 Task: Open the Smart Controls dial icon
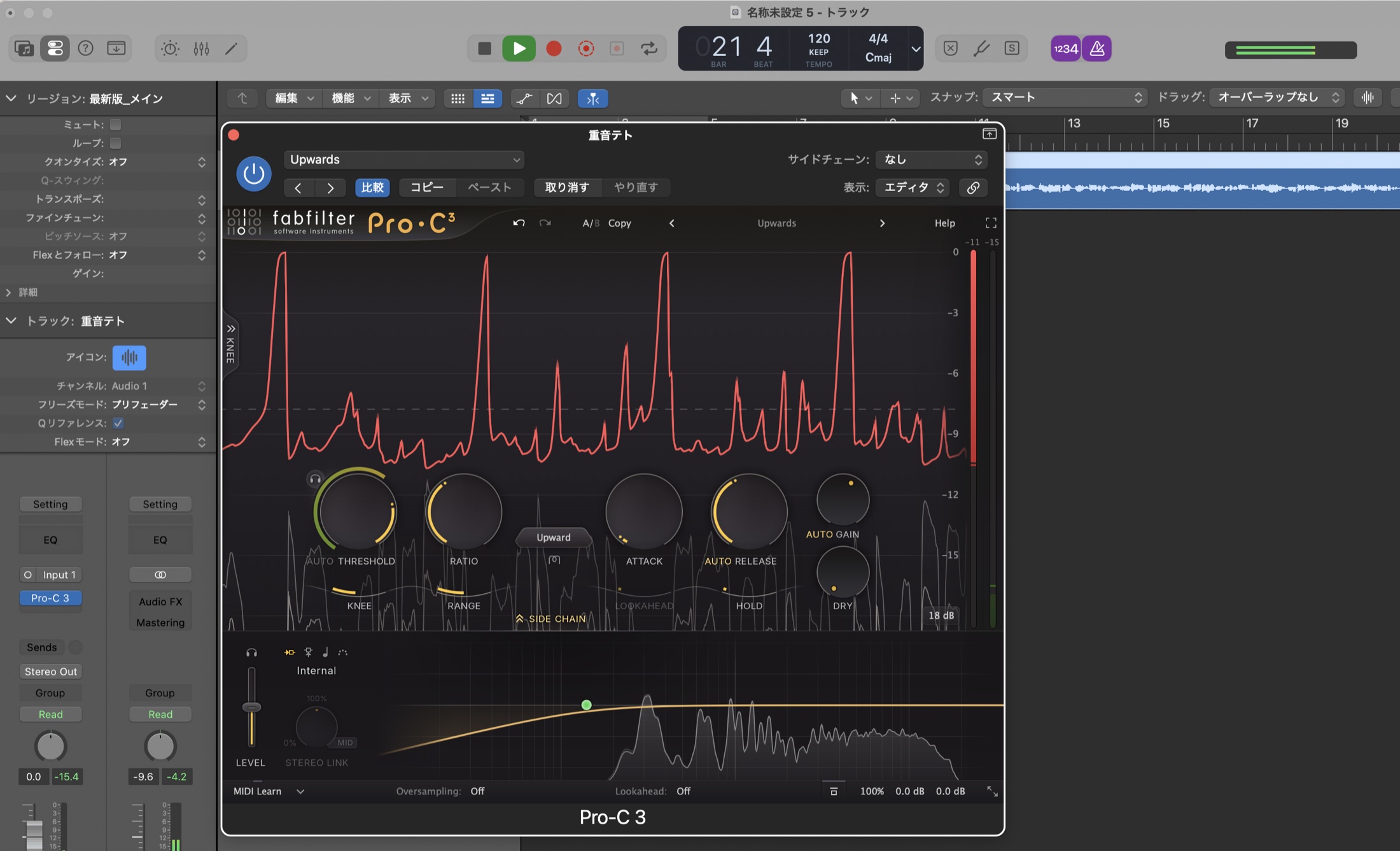170,48
